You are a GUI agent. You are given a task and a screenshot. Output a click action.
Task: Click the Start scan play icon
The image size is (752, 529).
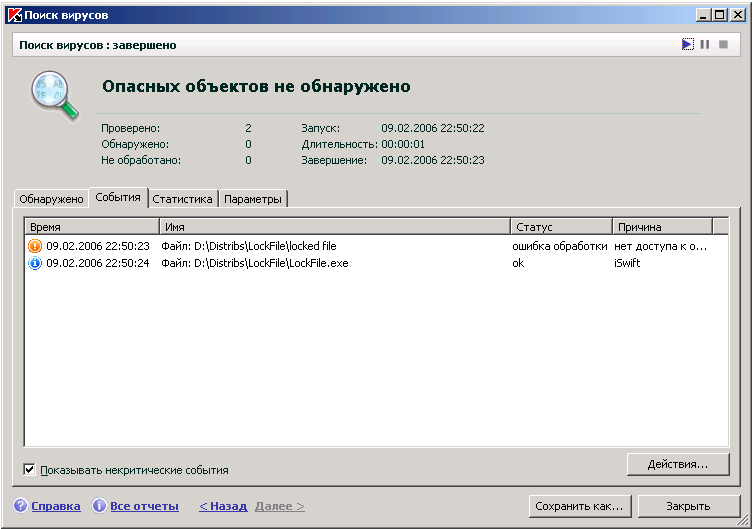pyautogui.click(x=687, y=45)
